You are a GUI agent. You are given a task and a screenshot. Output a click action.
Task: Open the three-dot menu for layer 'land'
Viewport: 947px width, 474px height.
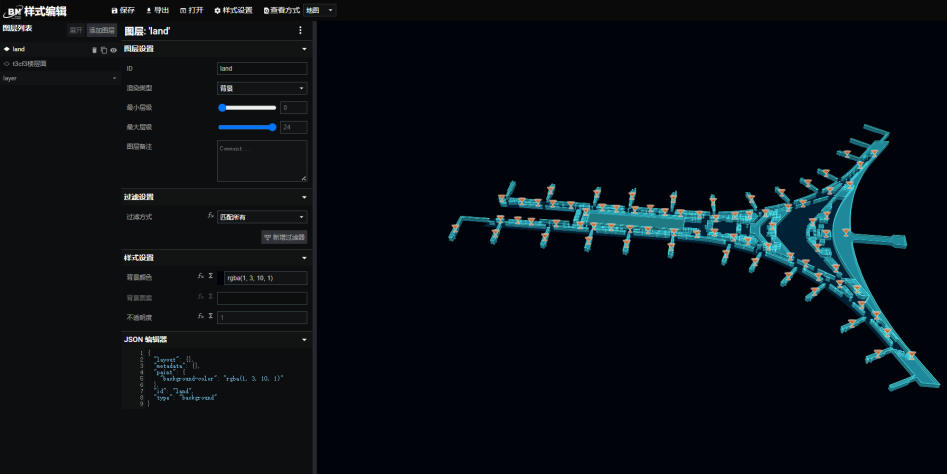[300, 31]
